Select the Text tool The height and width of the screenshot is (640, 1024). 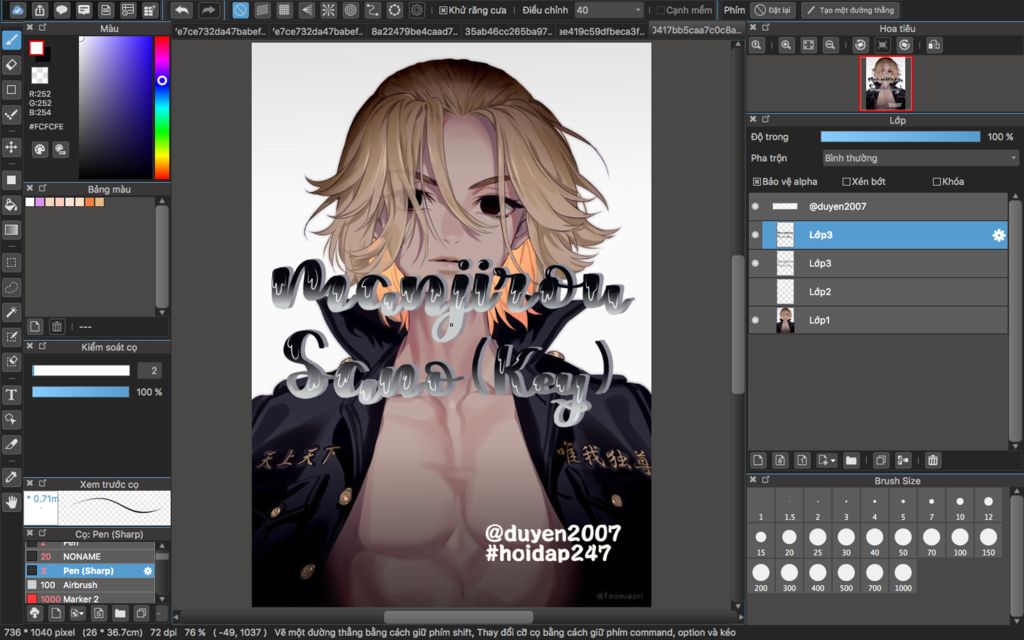(x=11, y=394)
